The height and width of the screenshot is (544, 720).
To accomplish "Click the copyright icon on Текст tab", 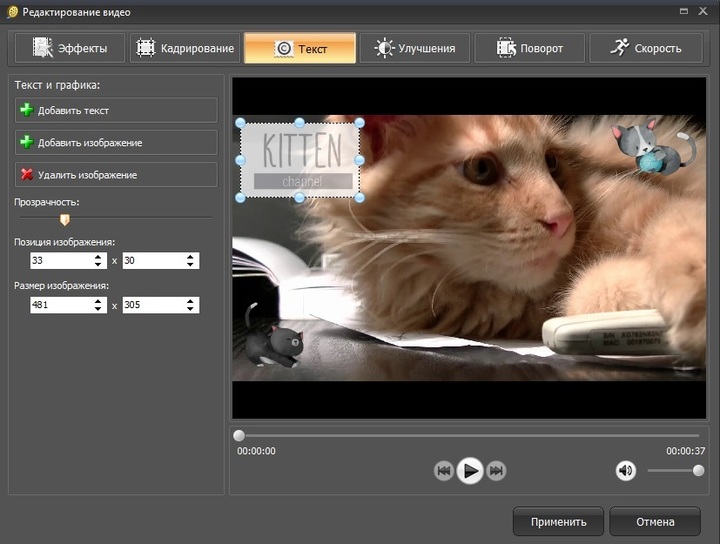I will point(284,48).
